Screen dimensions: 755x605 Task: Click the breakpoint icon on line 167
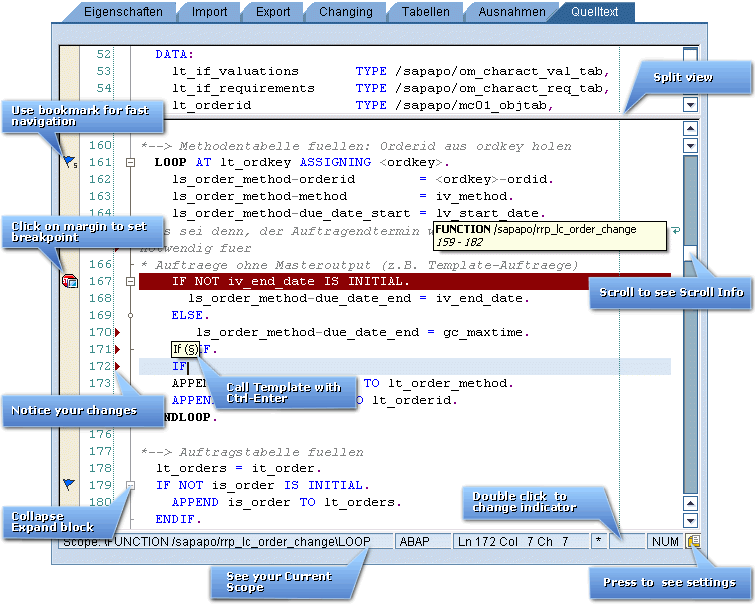click(x=69, y=282)
